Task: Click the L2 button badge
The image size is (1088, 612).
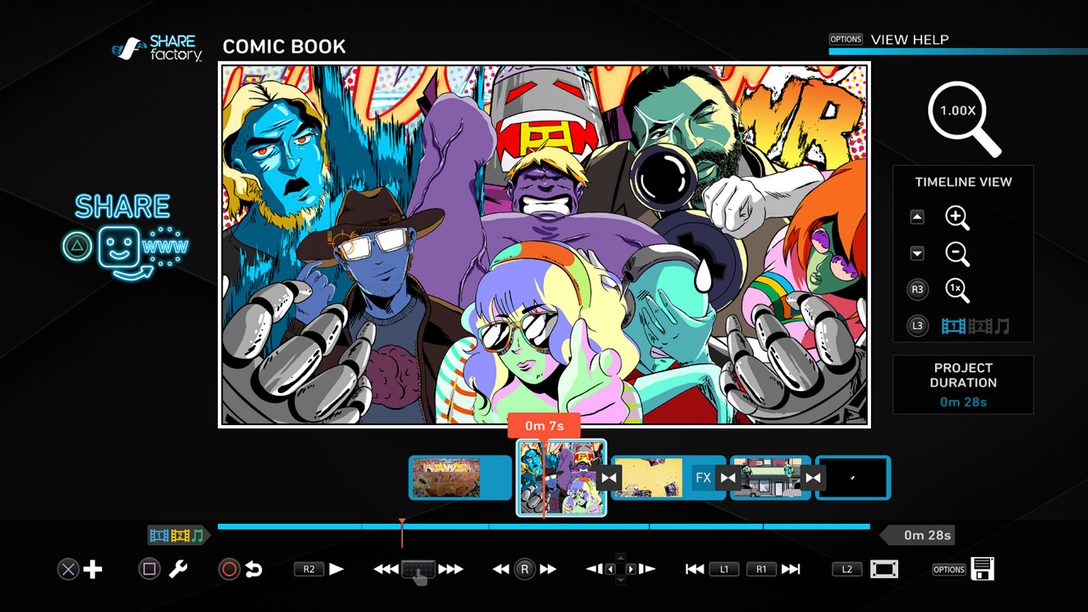Action: coord(847,570)
